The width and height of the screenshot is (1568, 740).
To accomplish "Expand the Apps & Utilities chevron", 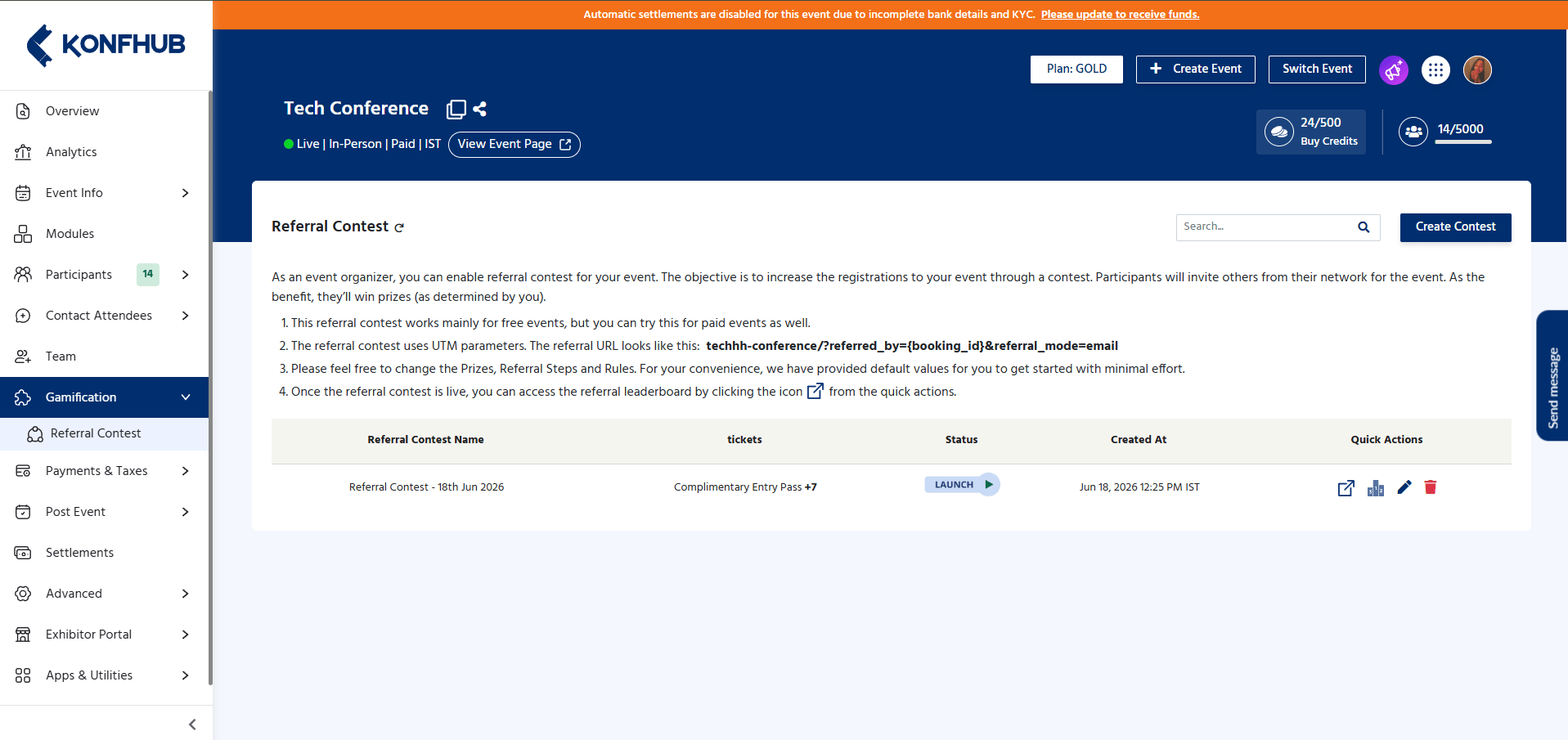I will click(x=186, y=675).
